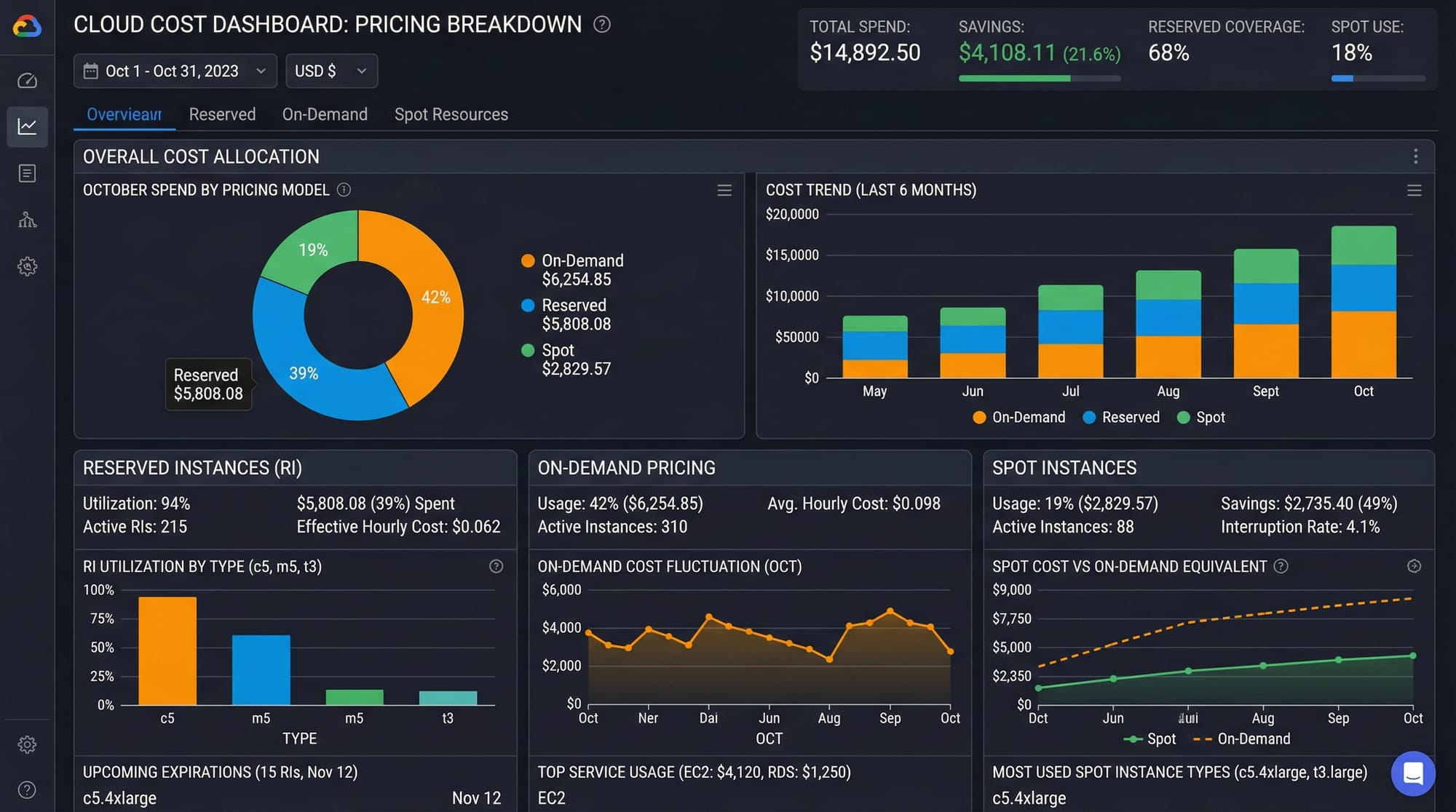
Task: Click the resource hierarchy icon in the sidebar
Action: 27,220
